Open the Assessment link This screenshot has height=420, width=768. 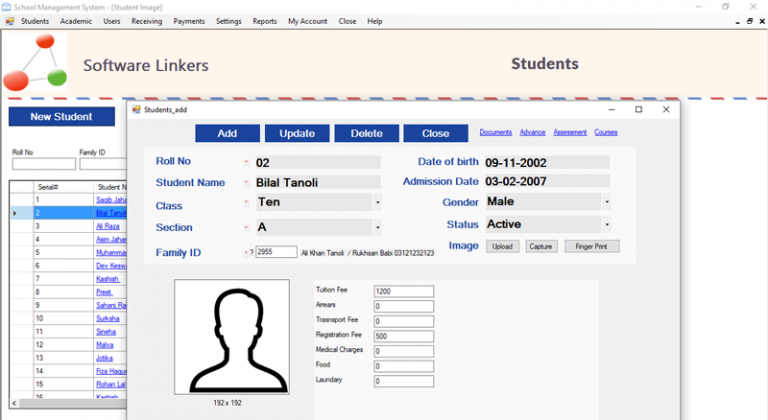[x=570, y=132]
